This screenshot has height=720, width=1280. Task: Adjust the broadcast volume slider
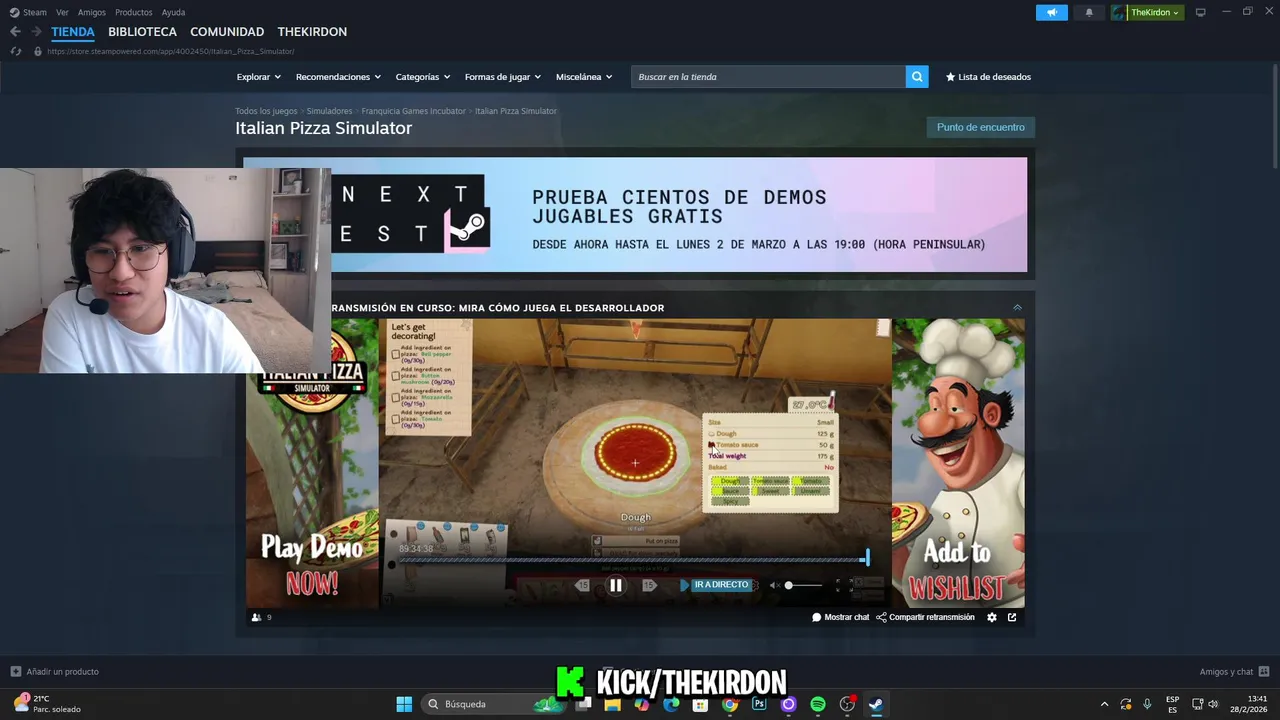[804, 585]
